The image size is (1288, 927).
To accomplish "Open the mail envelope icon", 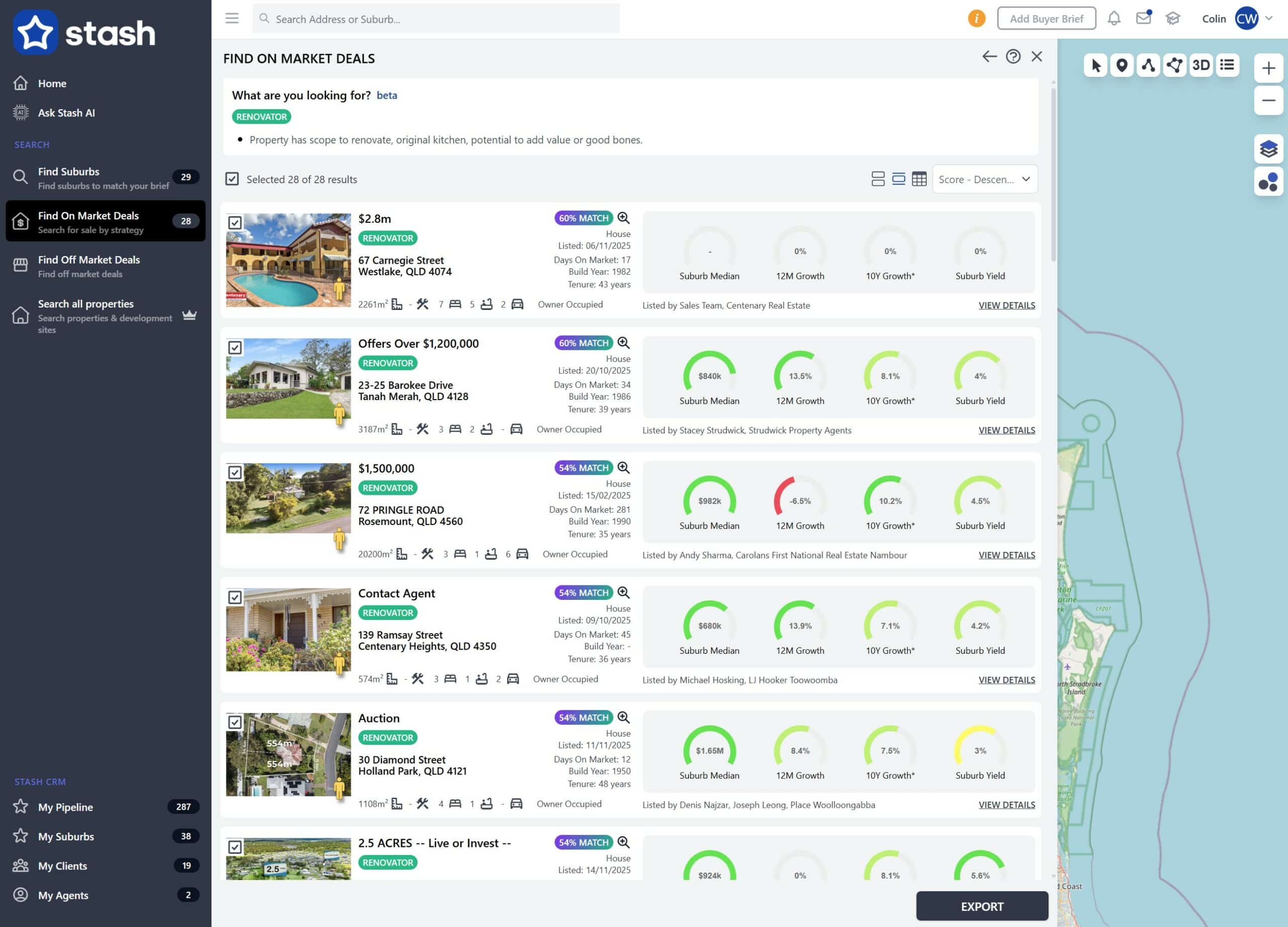I will (x=1143, y=19).
